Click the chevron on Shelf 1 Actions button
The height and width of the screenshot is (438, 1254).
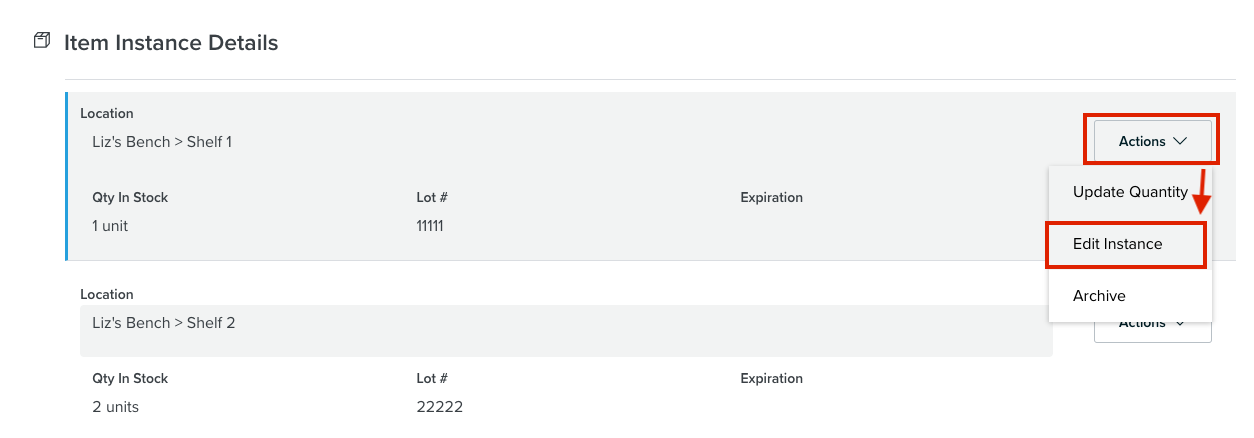[x=1180, y=142]
